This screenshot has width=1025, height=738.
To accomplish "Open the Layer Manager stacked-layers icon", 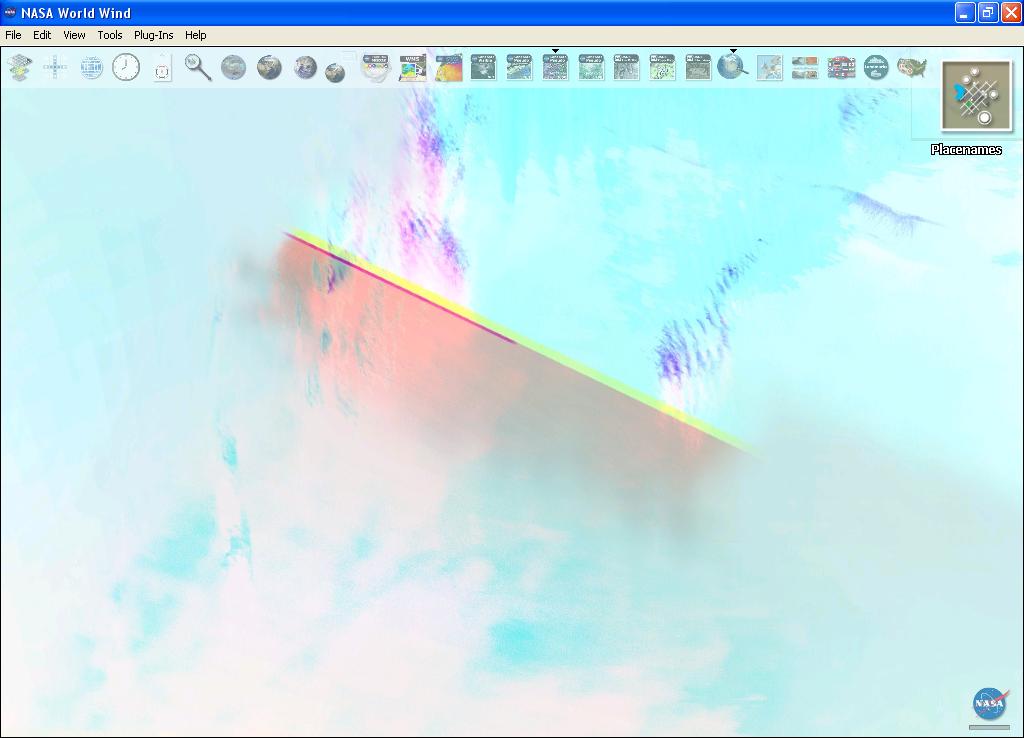I will [x=20, y=67].
